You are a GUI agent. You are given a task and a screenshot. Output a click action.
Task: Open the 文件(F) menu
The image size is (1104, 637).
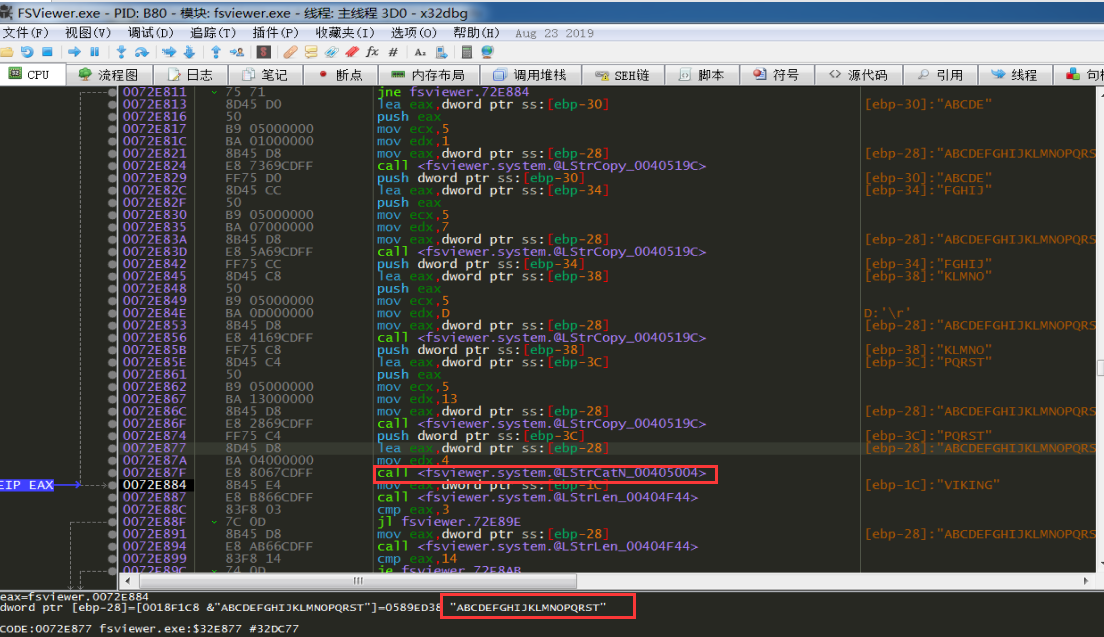pyautogui.click(x=25, y=32)
